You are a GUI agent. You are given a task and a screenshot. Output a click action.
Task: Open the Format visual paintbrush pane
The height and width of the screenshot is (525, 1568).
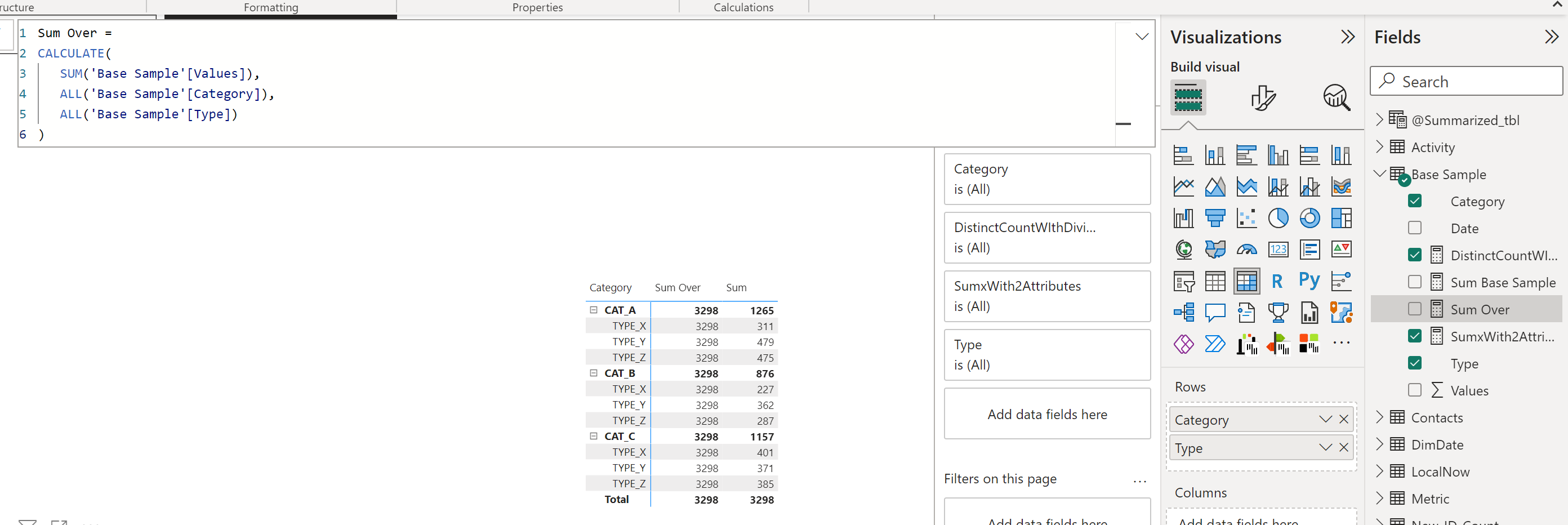pos(1263,97)
